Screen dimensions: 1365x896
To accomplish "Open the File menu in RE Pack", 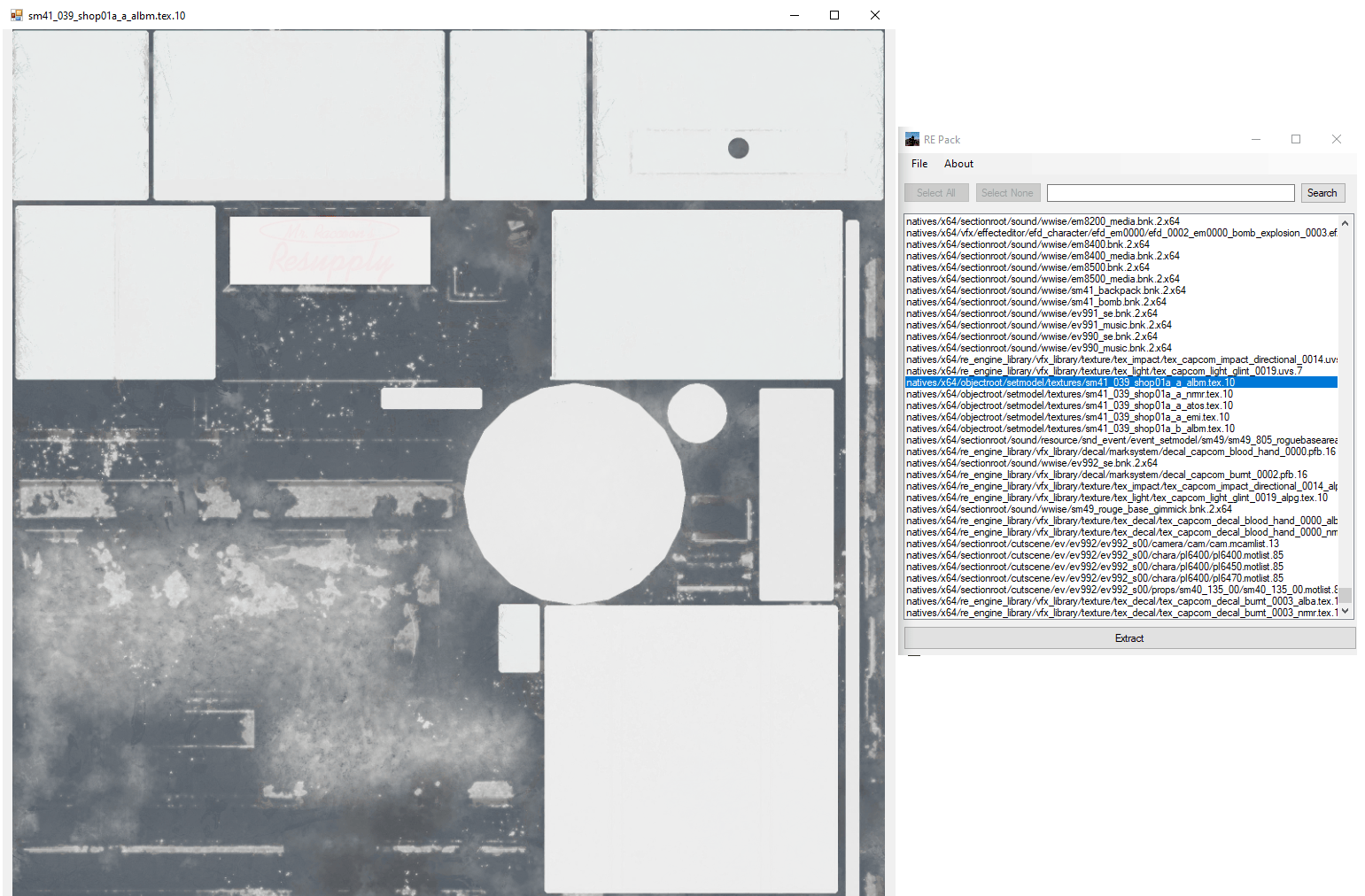I will (x=919, y=164).
